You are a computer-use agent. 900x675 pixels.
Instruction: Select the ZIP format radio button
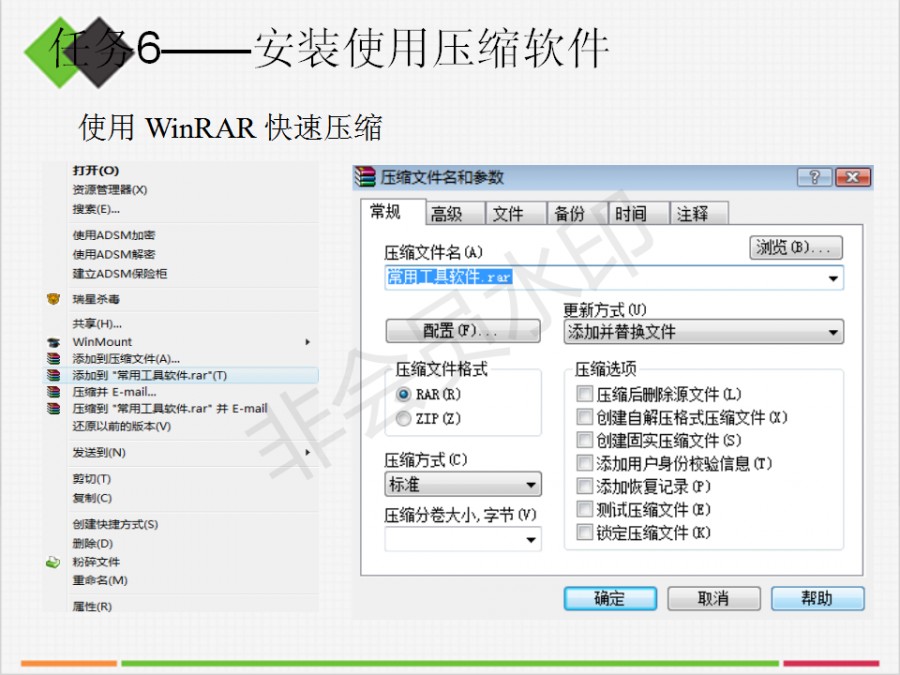404,419
